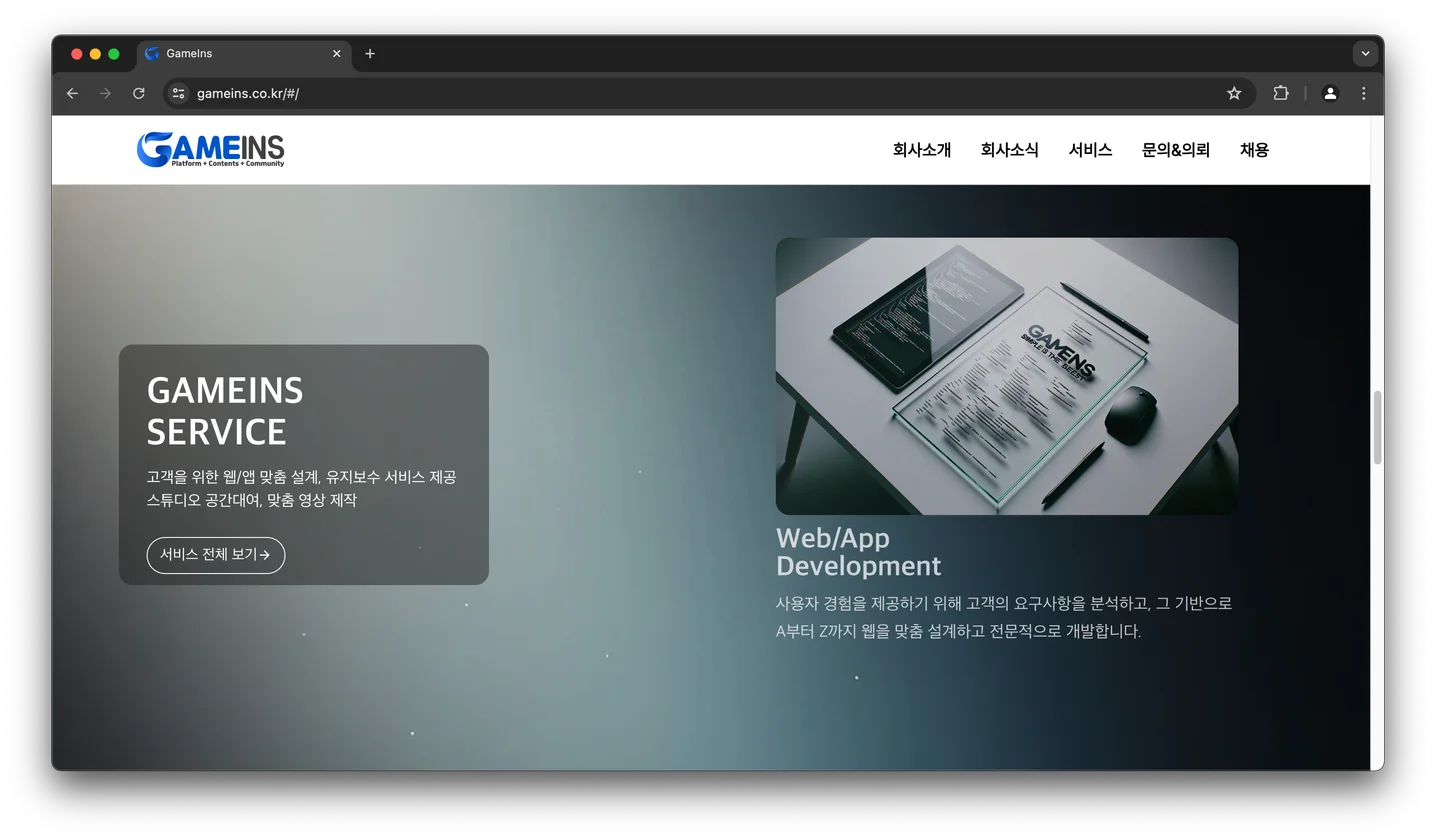Click the browser forward arrow
The height and width of the screenshot is (839, 1436).
click(105, 93)
